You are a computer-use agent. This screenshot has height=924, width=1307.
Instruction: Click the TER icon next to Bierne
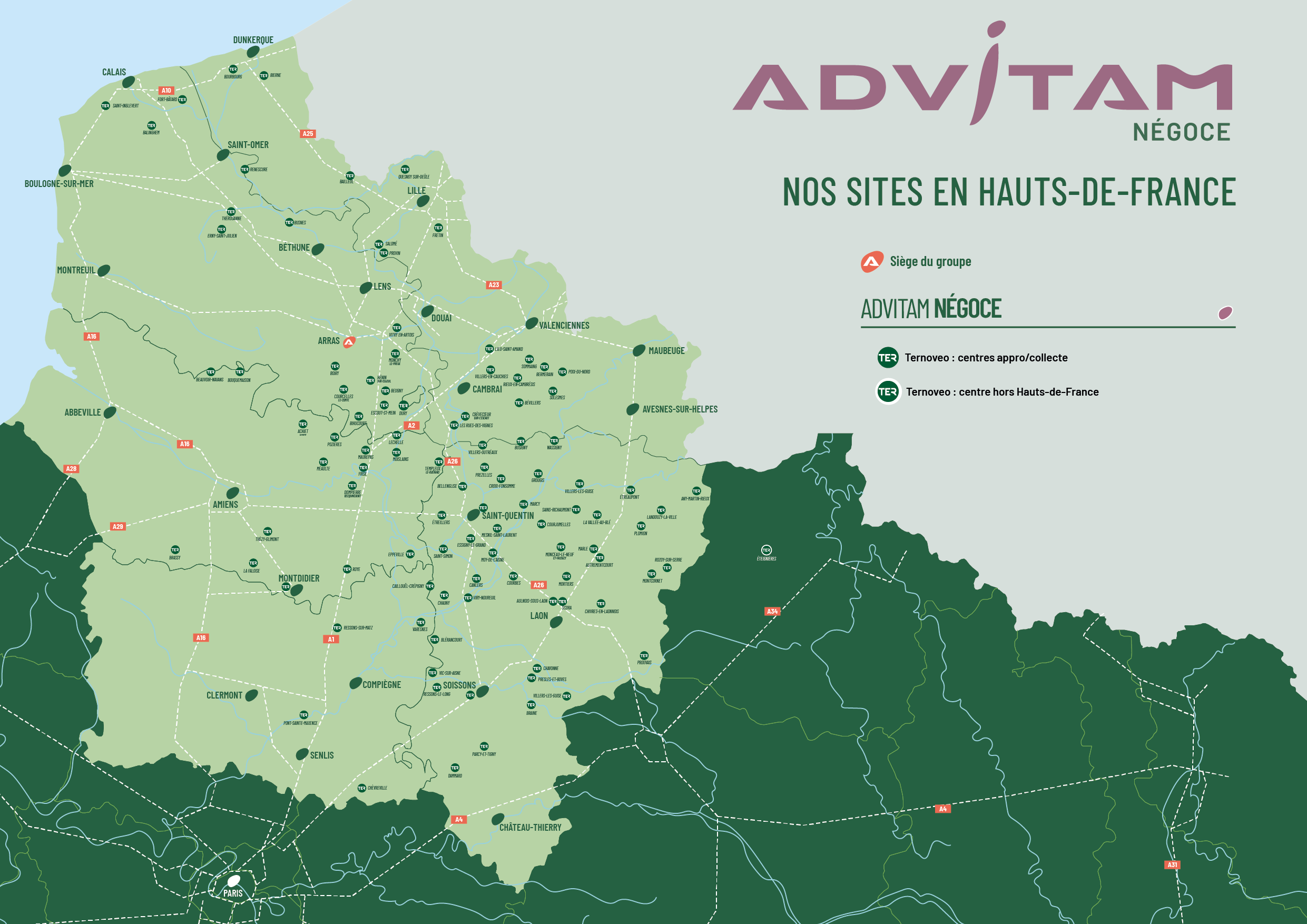[x=263, y=75]
